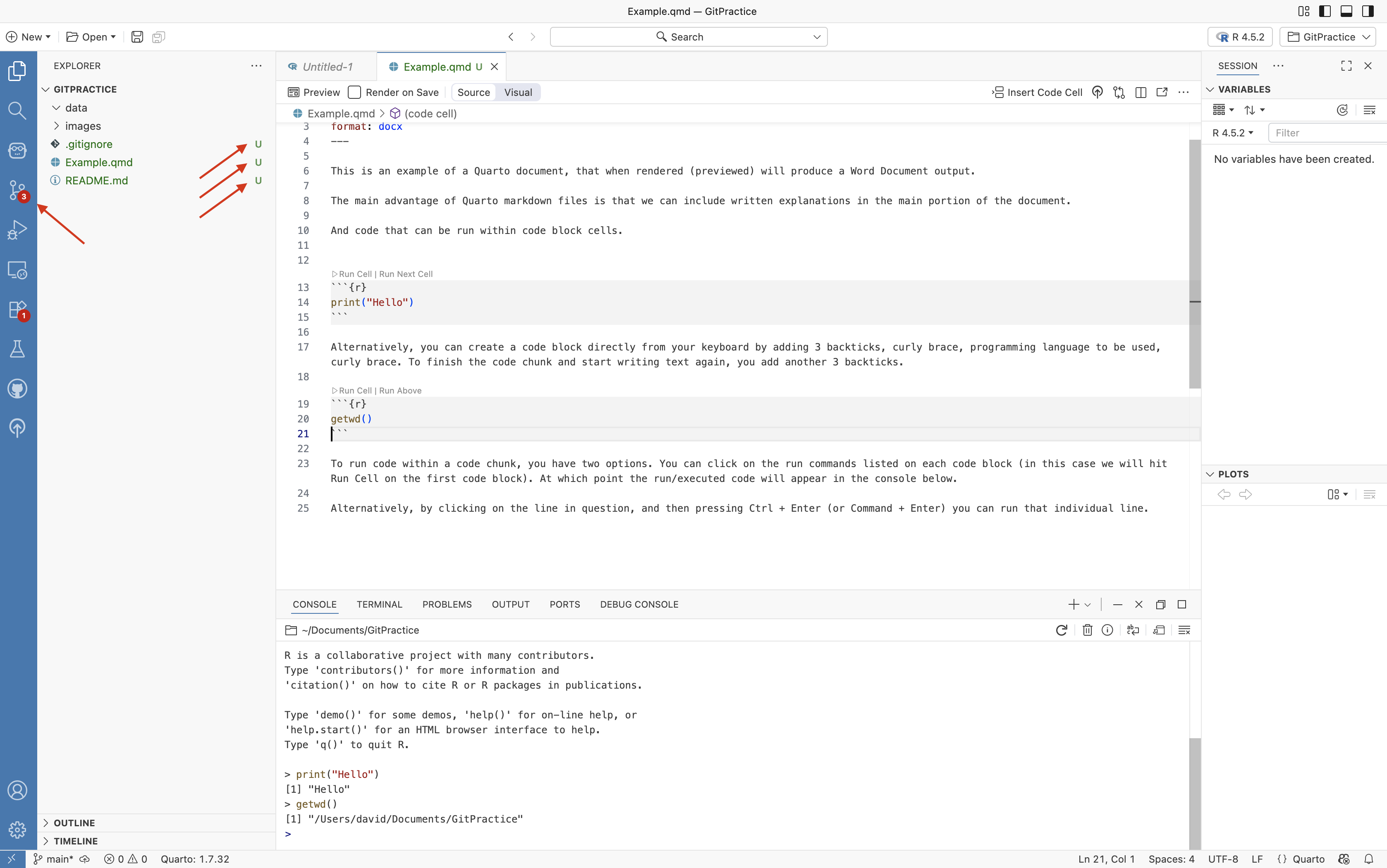The width and height of the screenshot is (1387, 868).
Task: Switch editor to Visual mode
Action: point(517,93)
